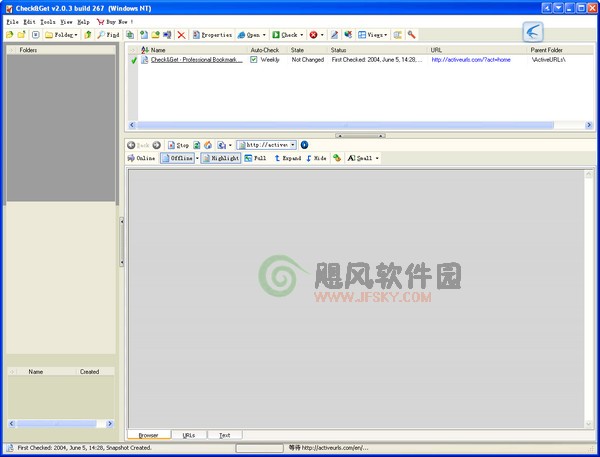Open Check&Get Professional Bookmark entry
Screen dimensions: 600x457
197,60
